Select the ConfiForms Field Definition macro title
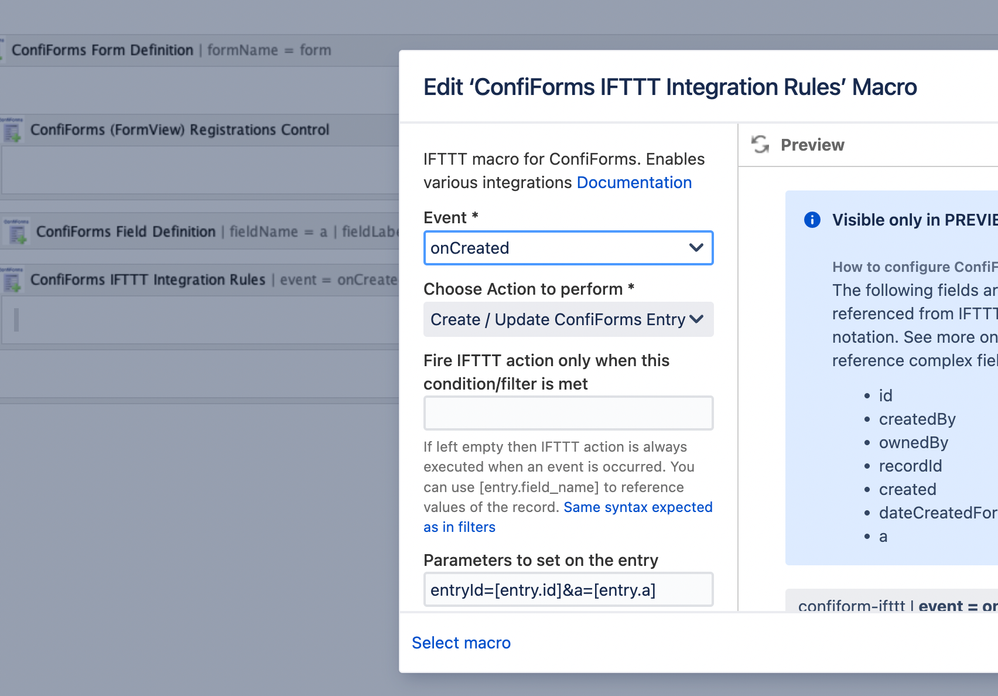Screen dimensions: 998x696 [126, 232]
